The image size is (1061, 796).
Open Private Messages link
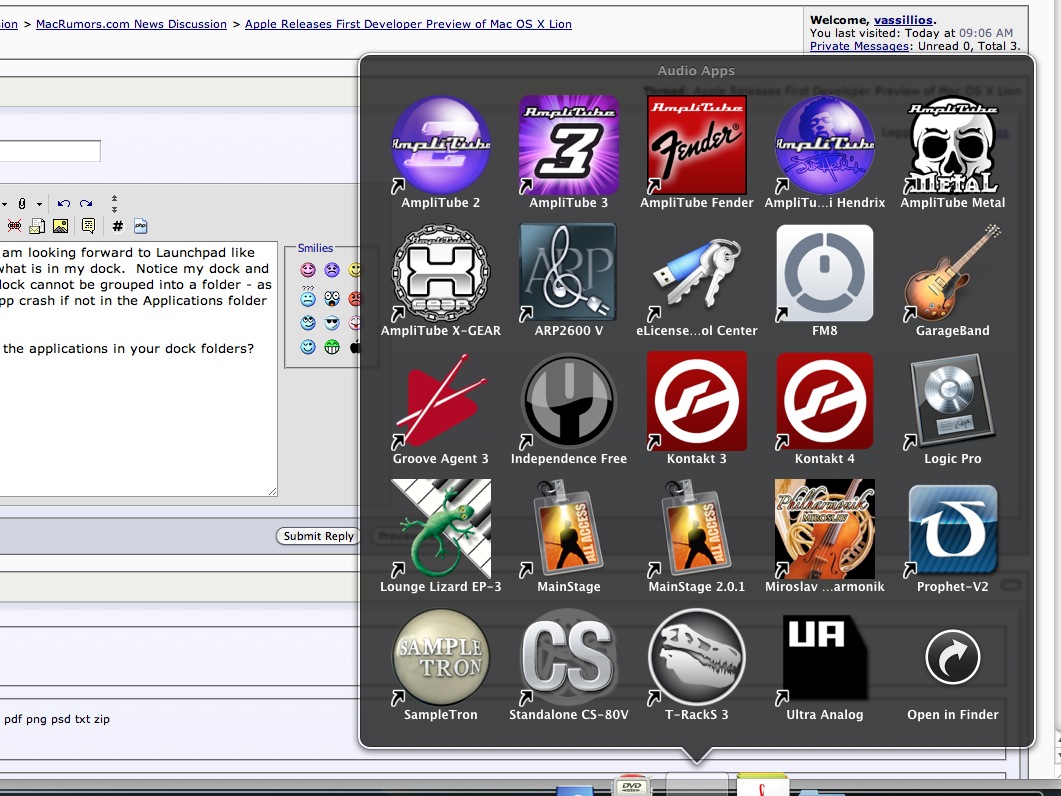point(859,46)
